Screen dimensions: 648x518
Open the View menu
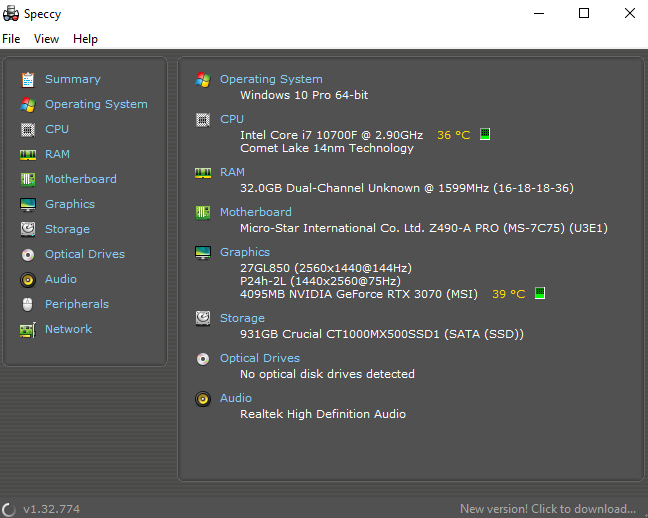pos(46,39)
